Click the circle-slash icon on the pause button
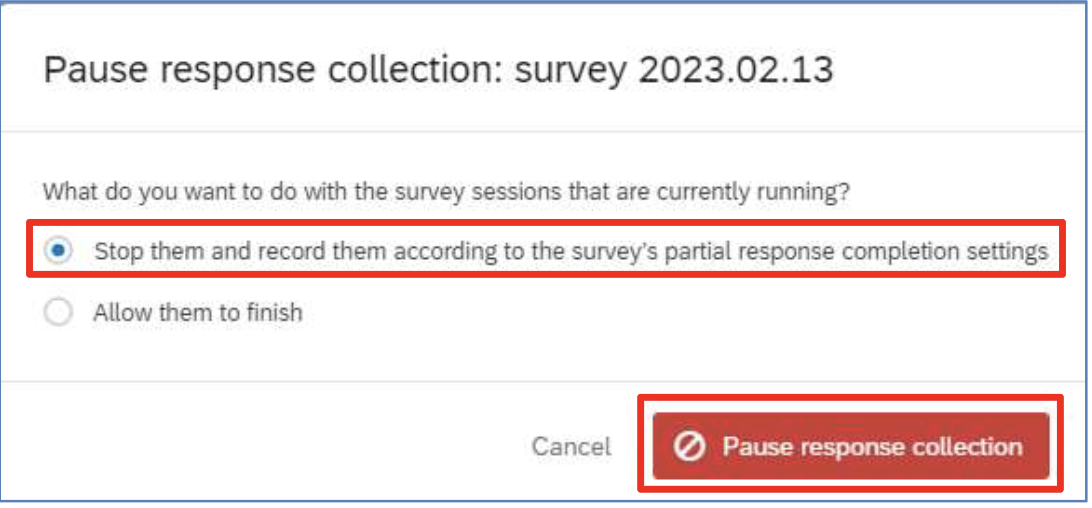Screen dimensions: 1092x508 coord(689,447)
